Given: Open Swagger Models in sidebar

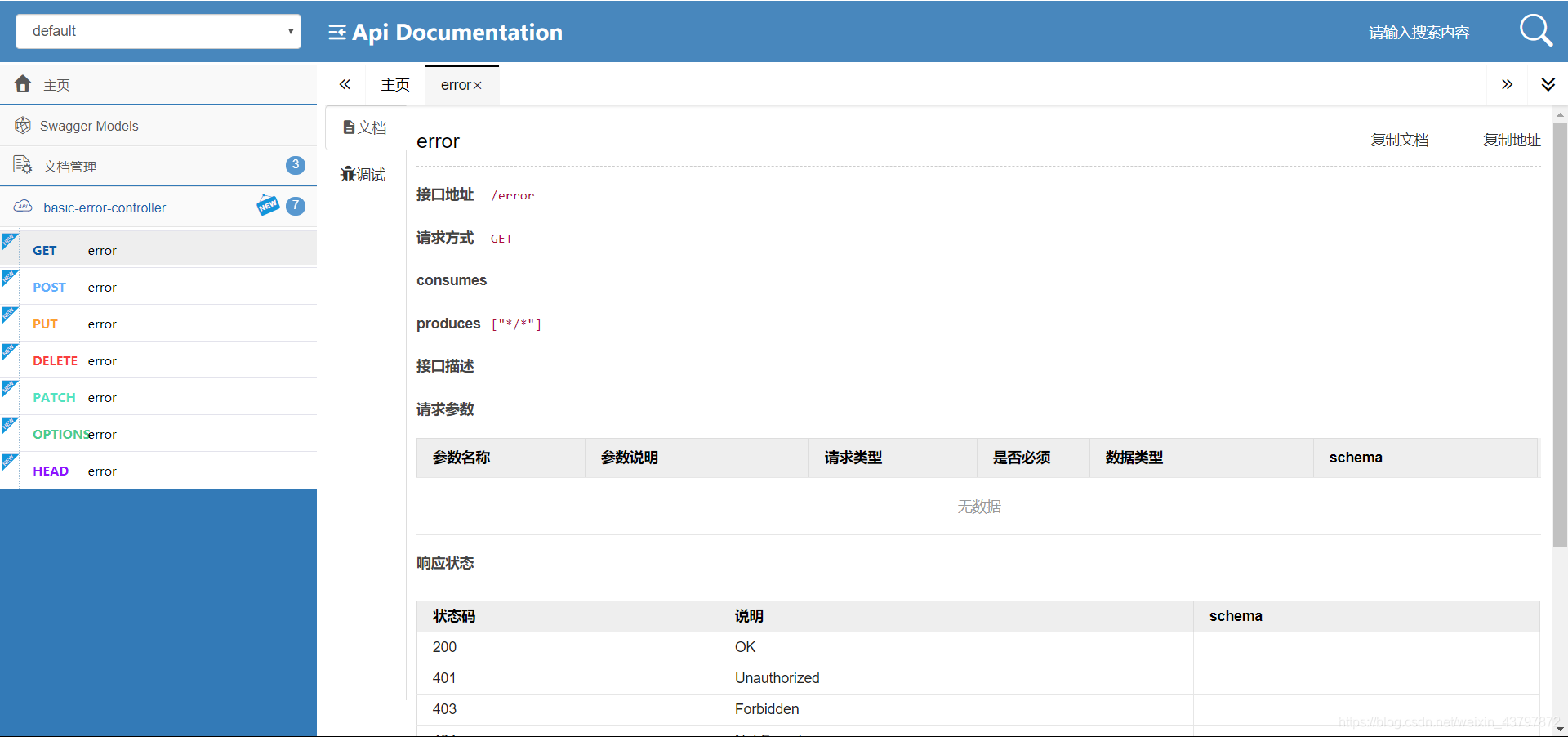Looking at the screenshot, I should tap(158, 125).
